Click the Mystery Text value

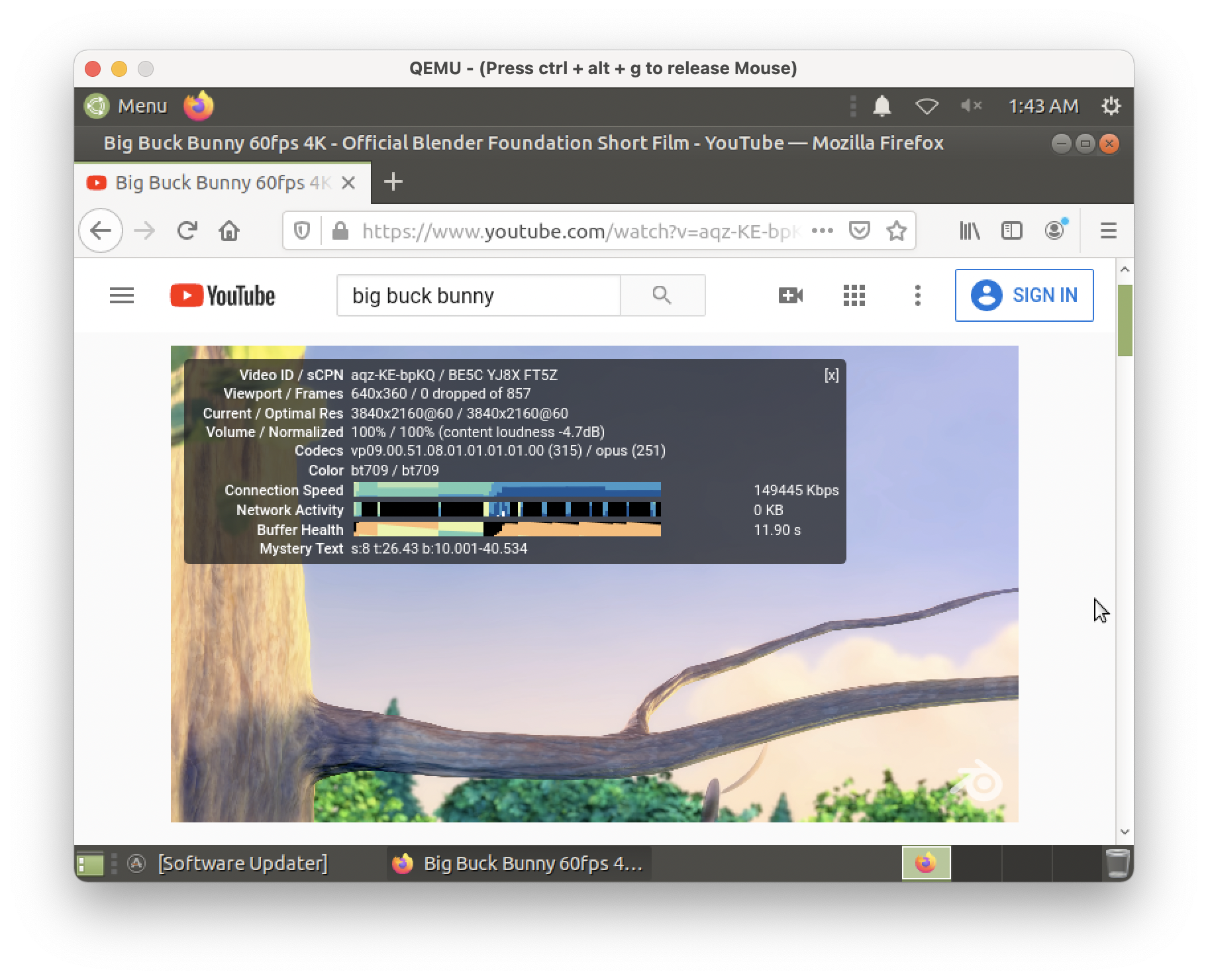[x=439, y=549]
